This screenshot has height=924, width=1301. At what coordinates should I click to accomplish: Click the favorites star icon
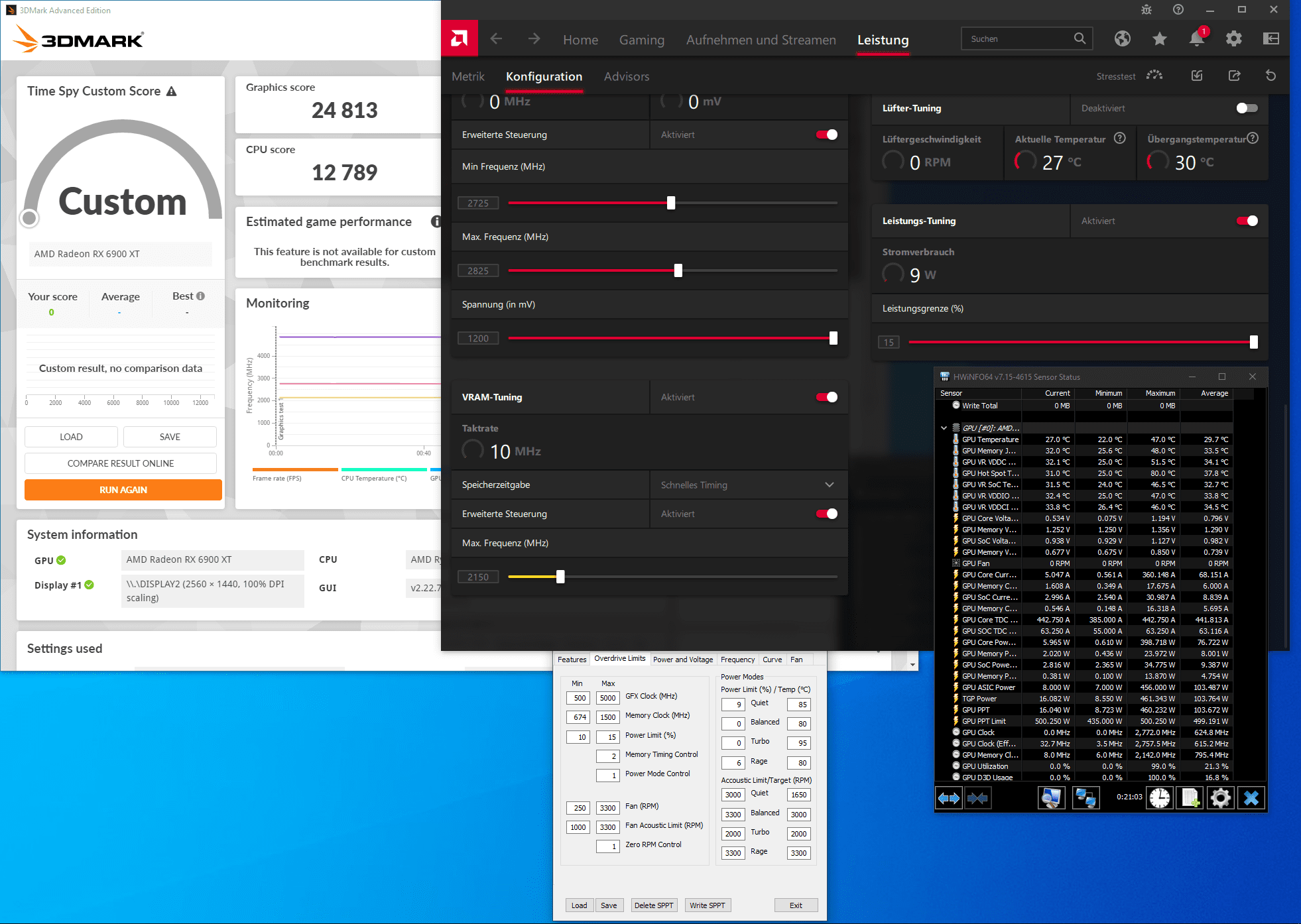point(1159,39)
